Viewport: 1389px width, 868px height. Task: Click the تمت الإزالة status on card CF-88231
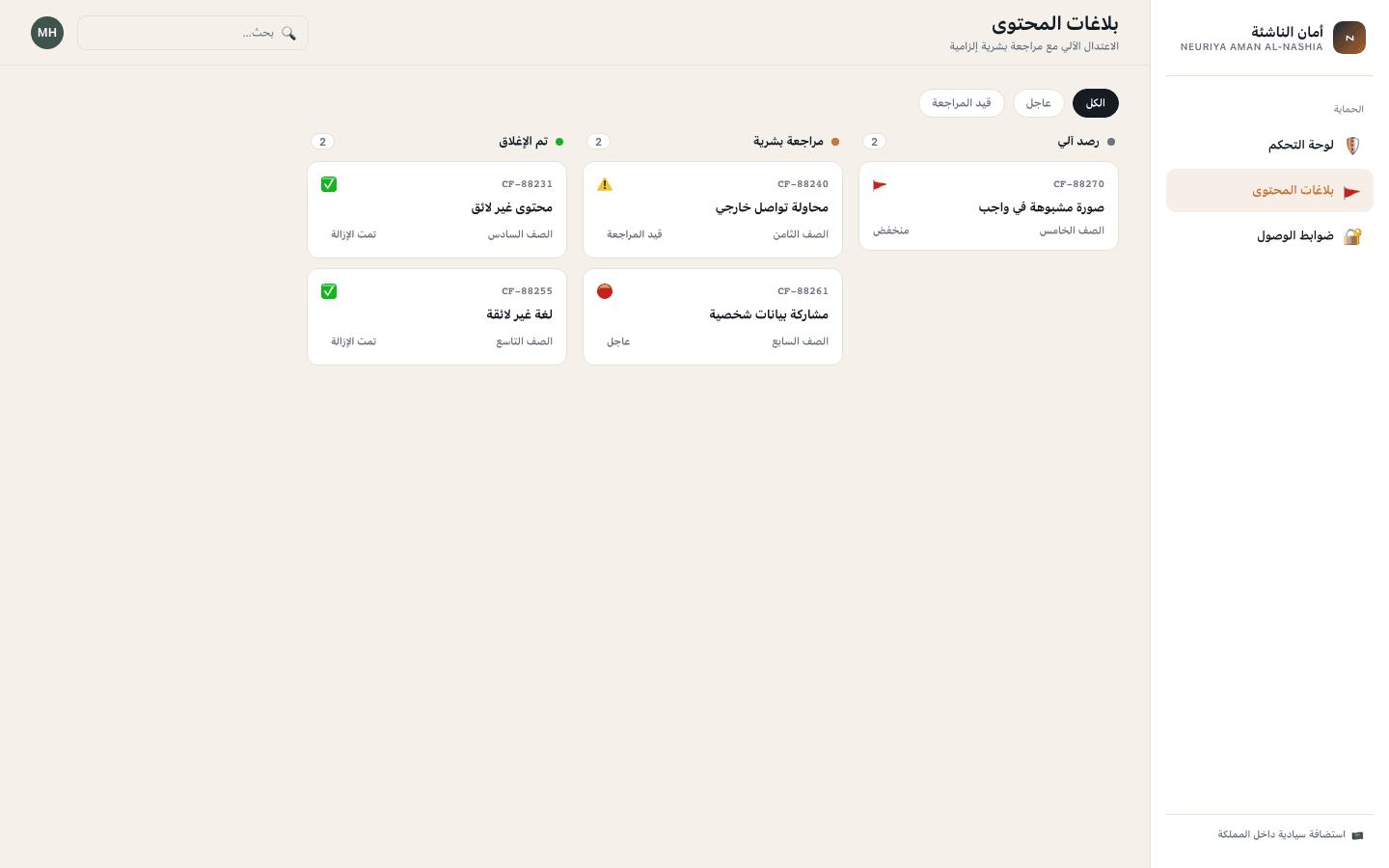point(354,234)
